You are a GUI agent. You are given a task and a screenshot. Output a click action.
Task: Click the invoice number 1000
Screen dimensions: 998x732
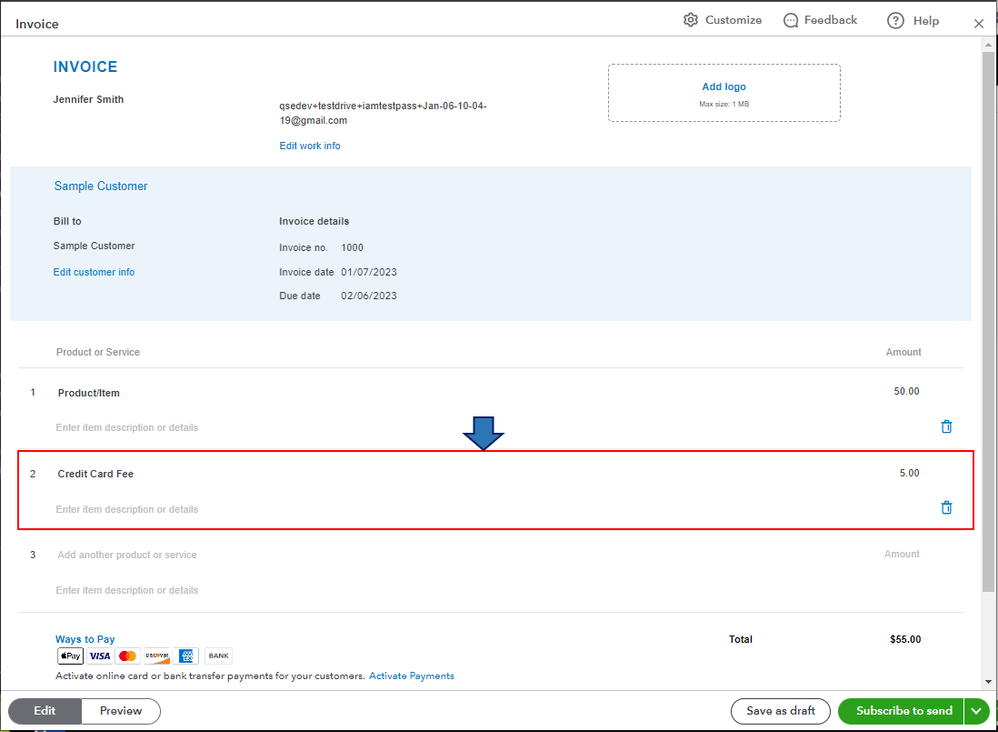[x=352, y=248]
